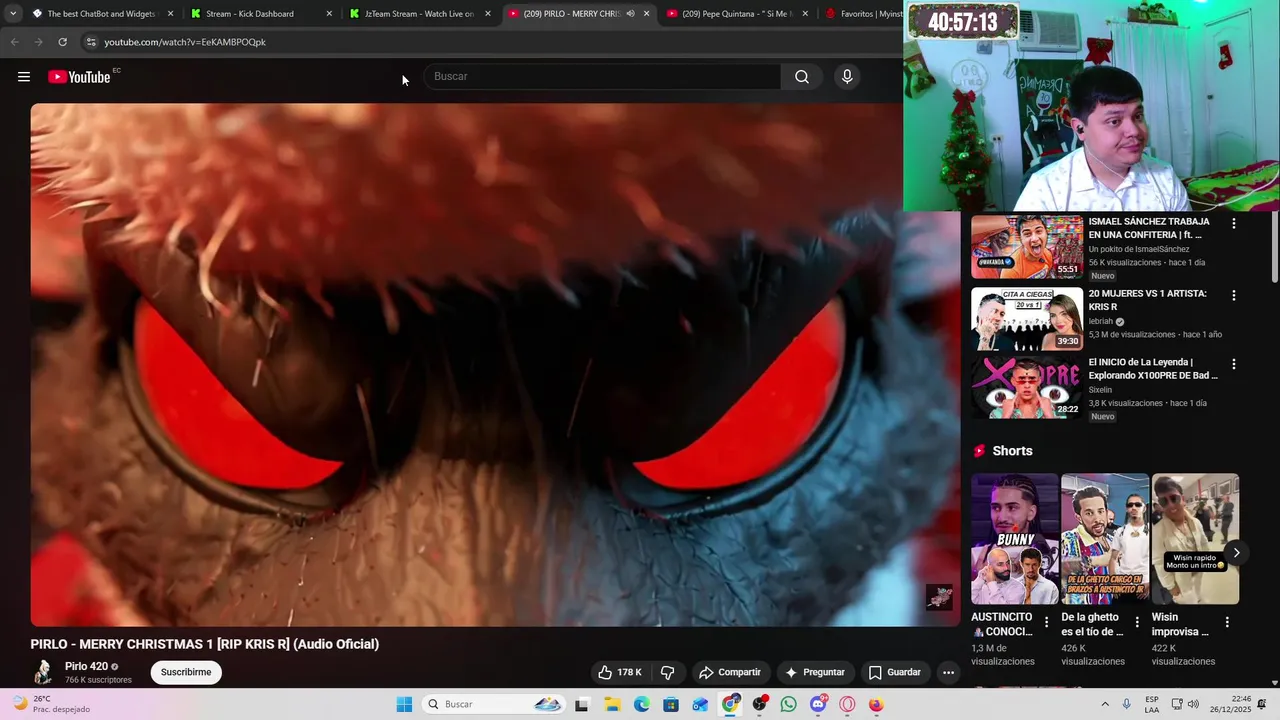The height and width of the screenshot is (720, 1280).
Task: Open the Pirlo 420 channel avatar
Action: pos(43,672)
